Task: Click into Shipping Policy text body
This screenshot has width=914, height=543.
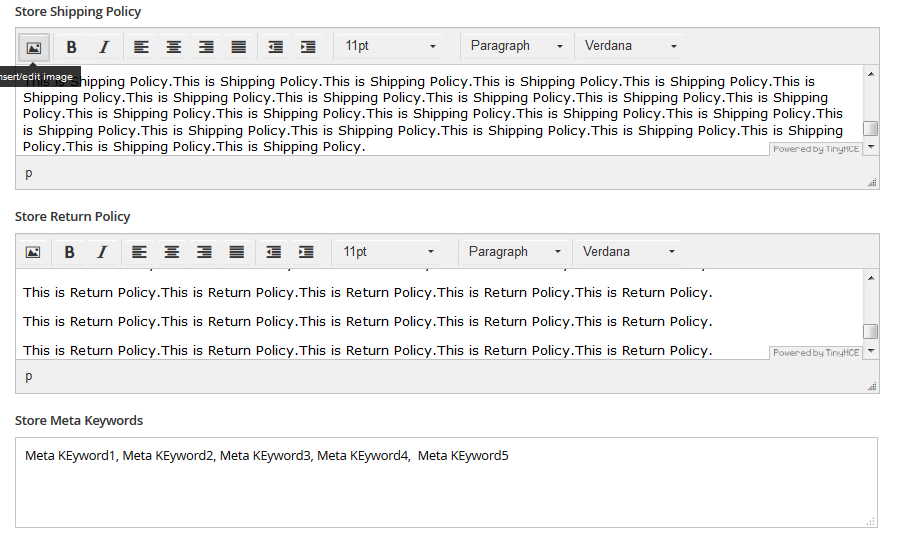Action: point(440,110)
